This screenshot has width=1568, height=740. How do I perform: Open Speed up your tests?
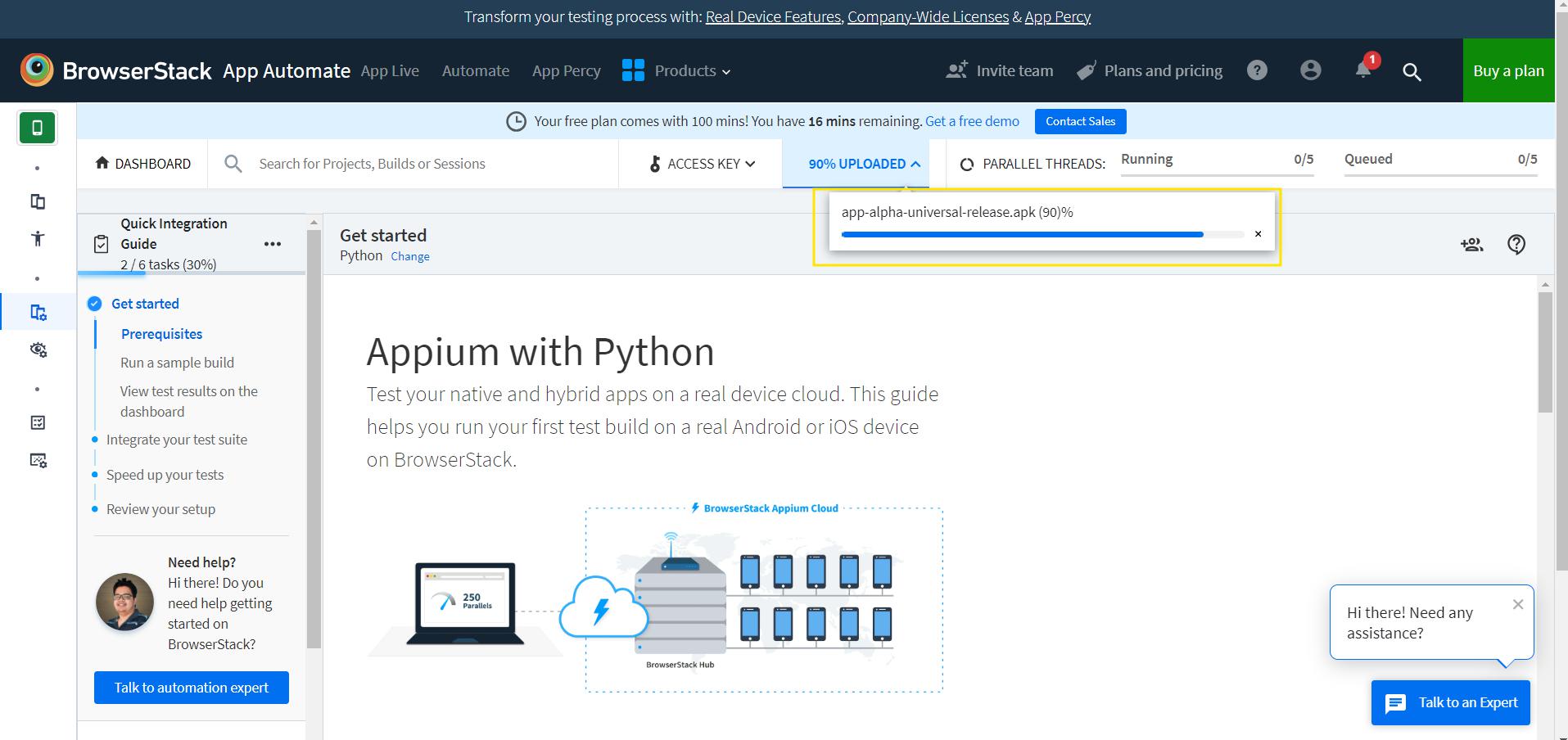165,475
